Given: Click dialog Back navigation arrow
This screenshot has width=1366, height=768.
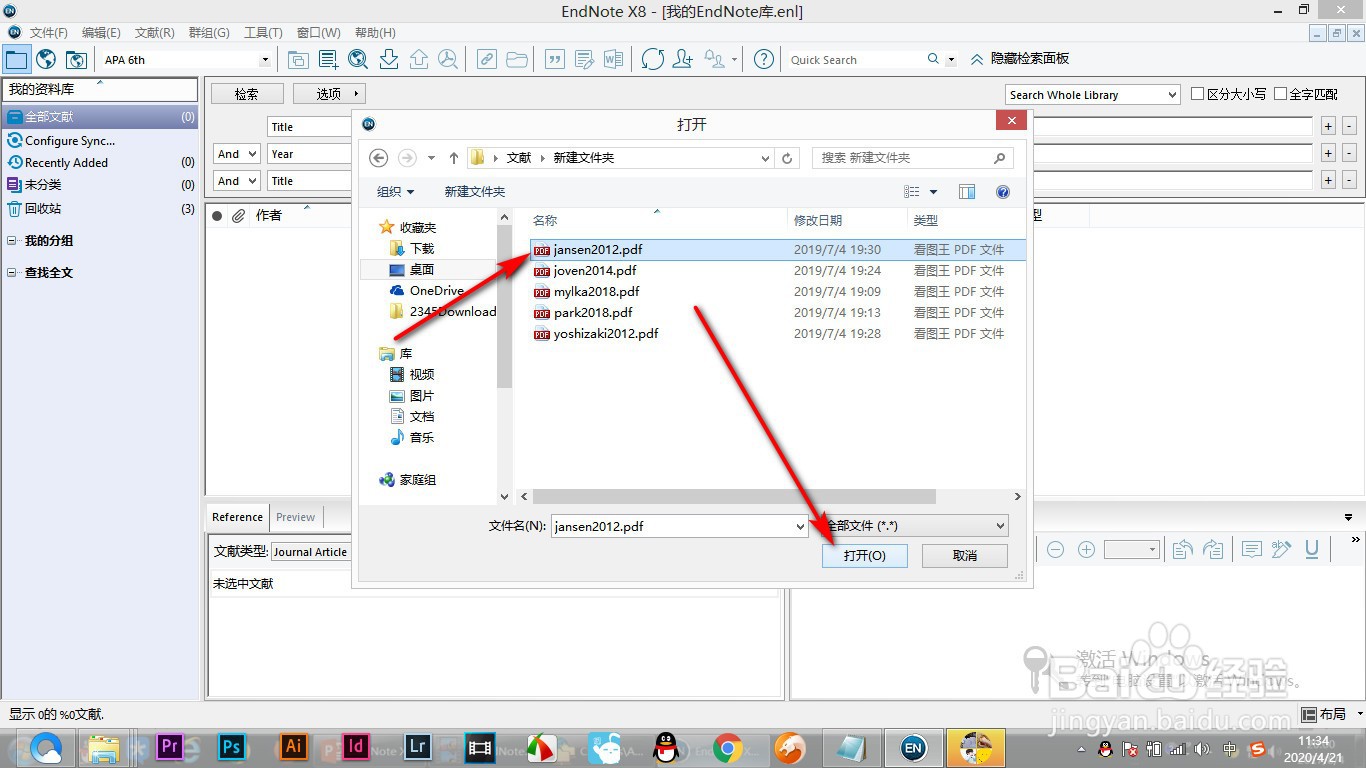Looking at the screenshot, I should click(x=378, y=158).
